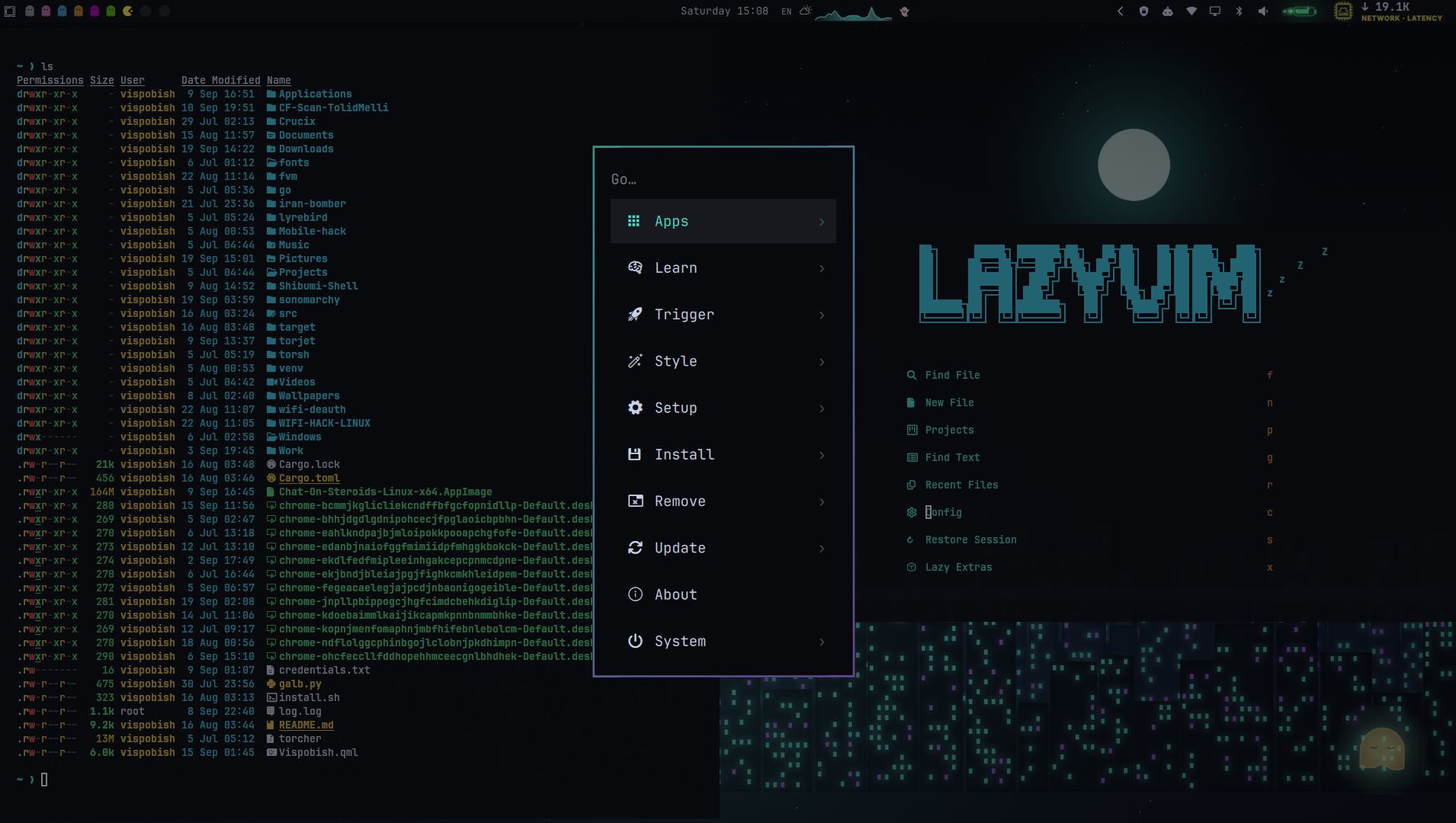Click the overview square icon in top-left bar
This screenshot has width=1456, height=823.
[10, 11]
